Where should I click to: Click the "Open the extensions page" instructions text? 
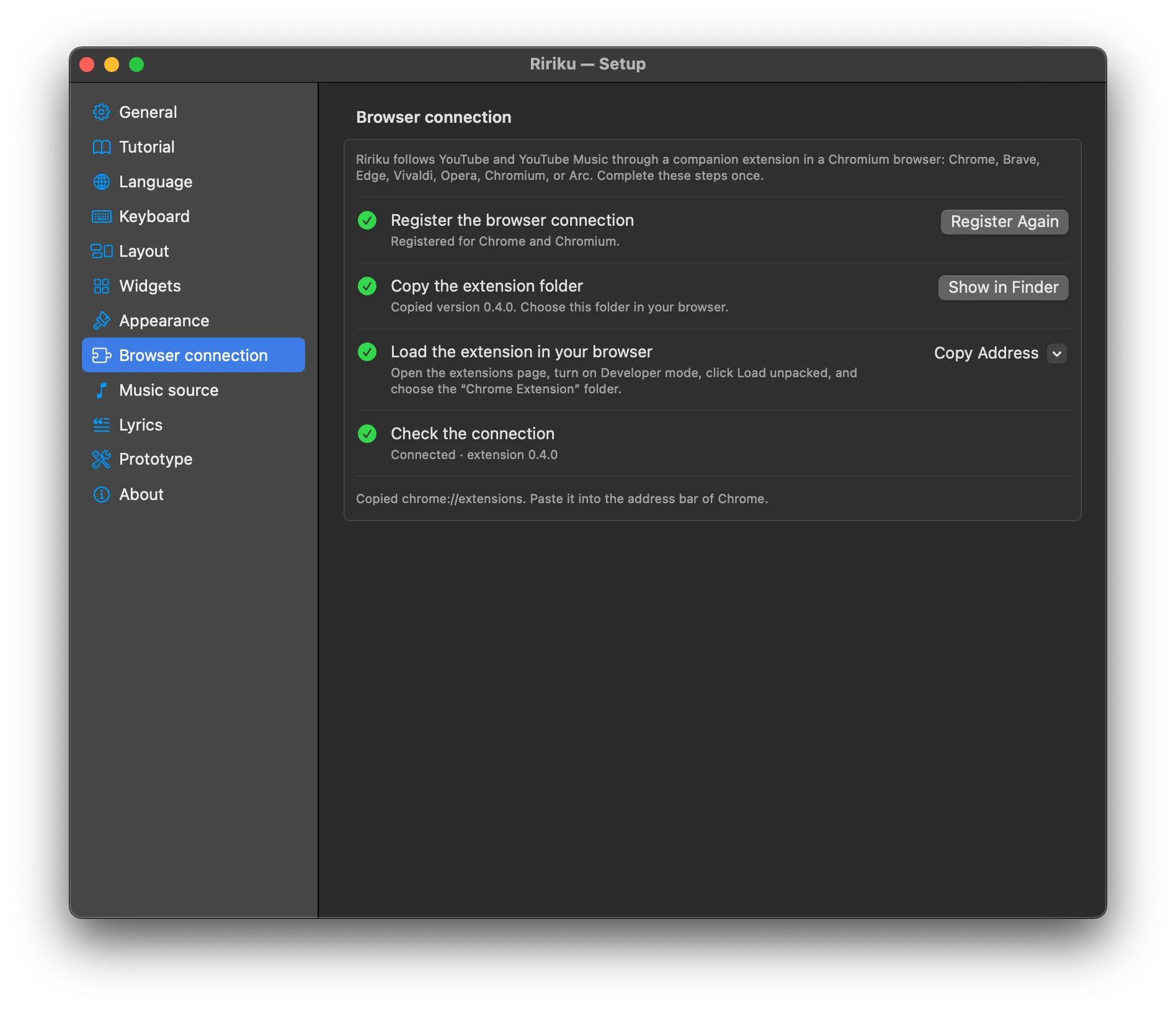624,381
